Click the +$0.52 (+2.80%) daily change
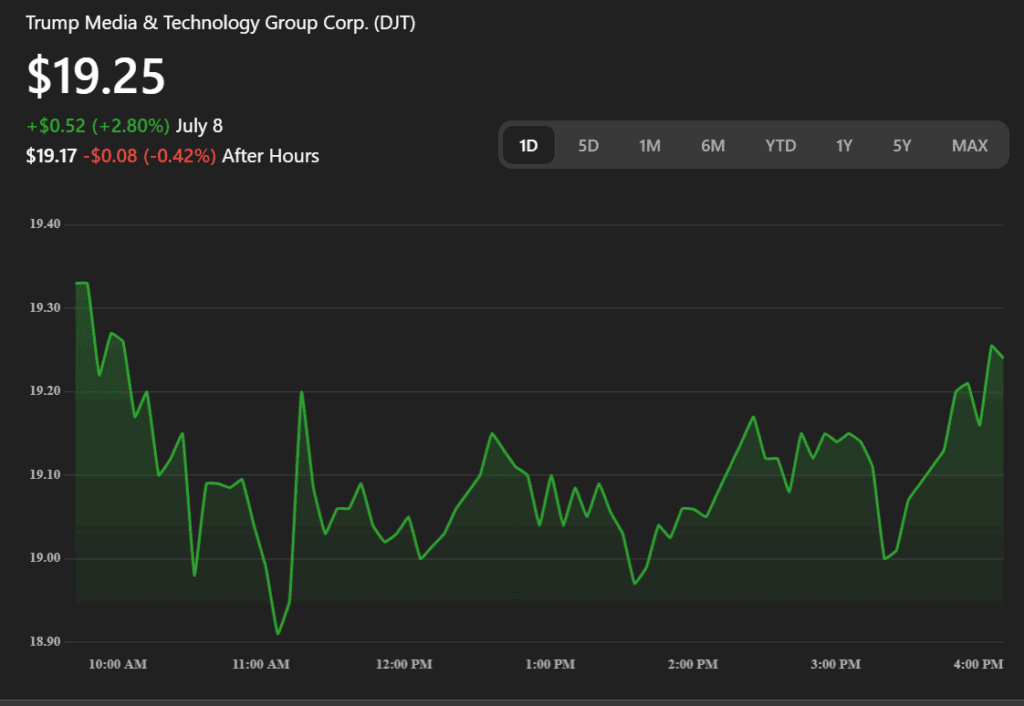Viewport: 1024px width, 706px height. pyautogui.click(x=98, y=125)
